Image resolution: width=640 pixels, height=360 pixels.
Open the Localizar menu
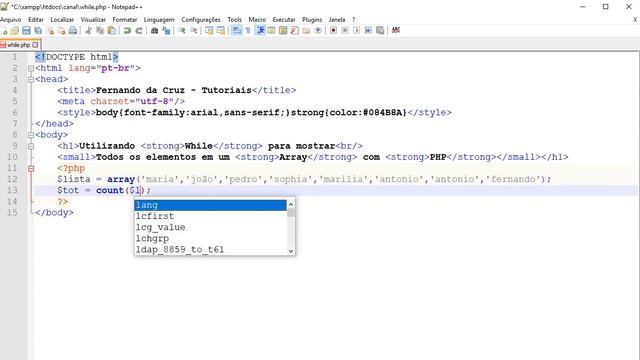[x=62, y=20]
